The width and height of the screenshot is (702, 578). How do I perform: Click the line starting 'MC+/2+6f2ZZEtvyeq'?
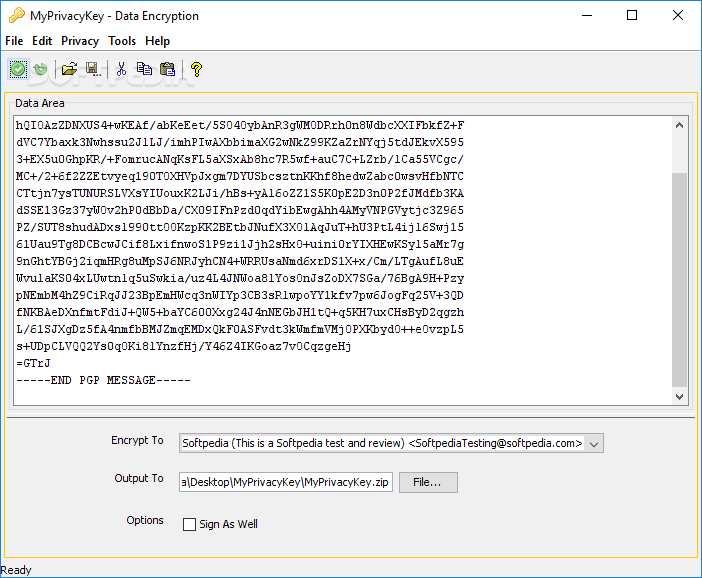pyautogui.click(x=240, y=176)
